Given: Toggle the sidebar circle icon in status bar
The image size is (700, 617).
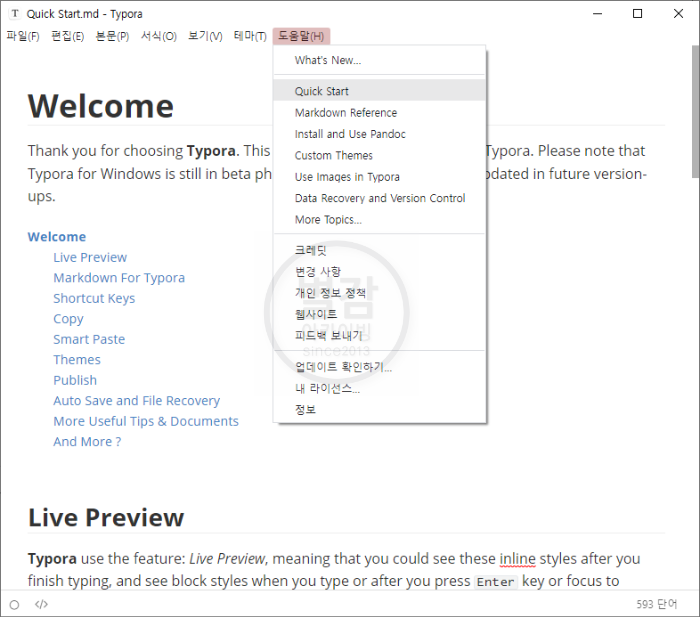Looking at the screenshot, I should click(x=14, y=604).
